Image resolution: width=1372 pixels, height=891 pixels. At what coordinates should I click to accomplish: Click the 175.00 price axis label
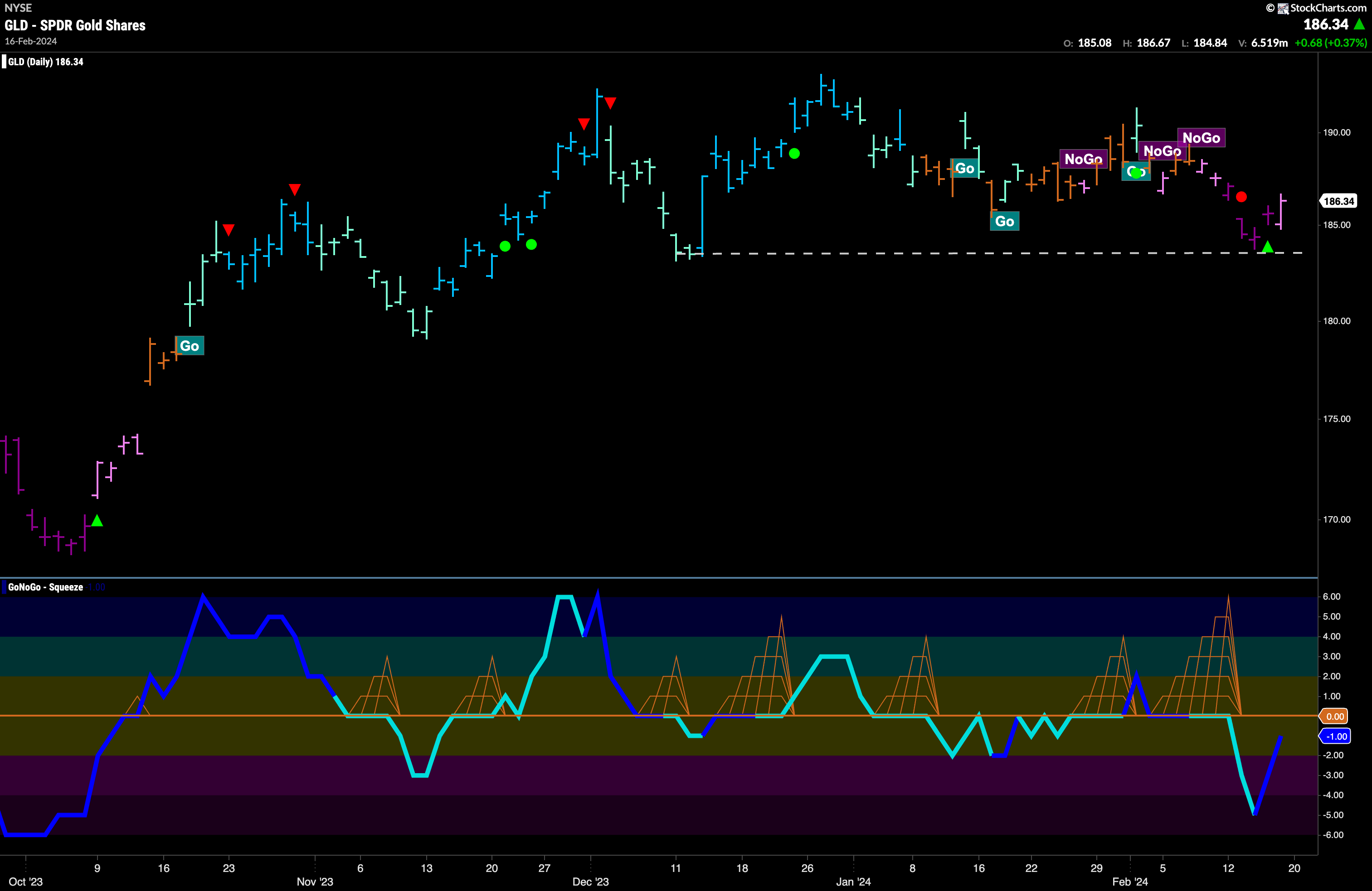[x=1337, y=419]
